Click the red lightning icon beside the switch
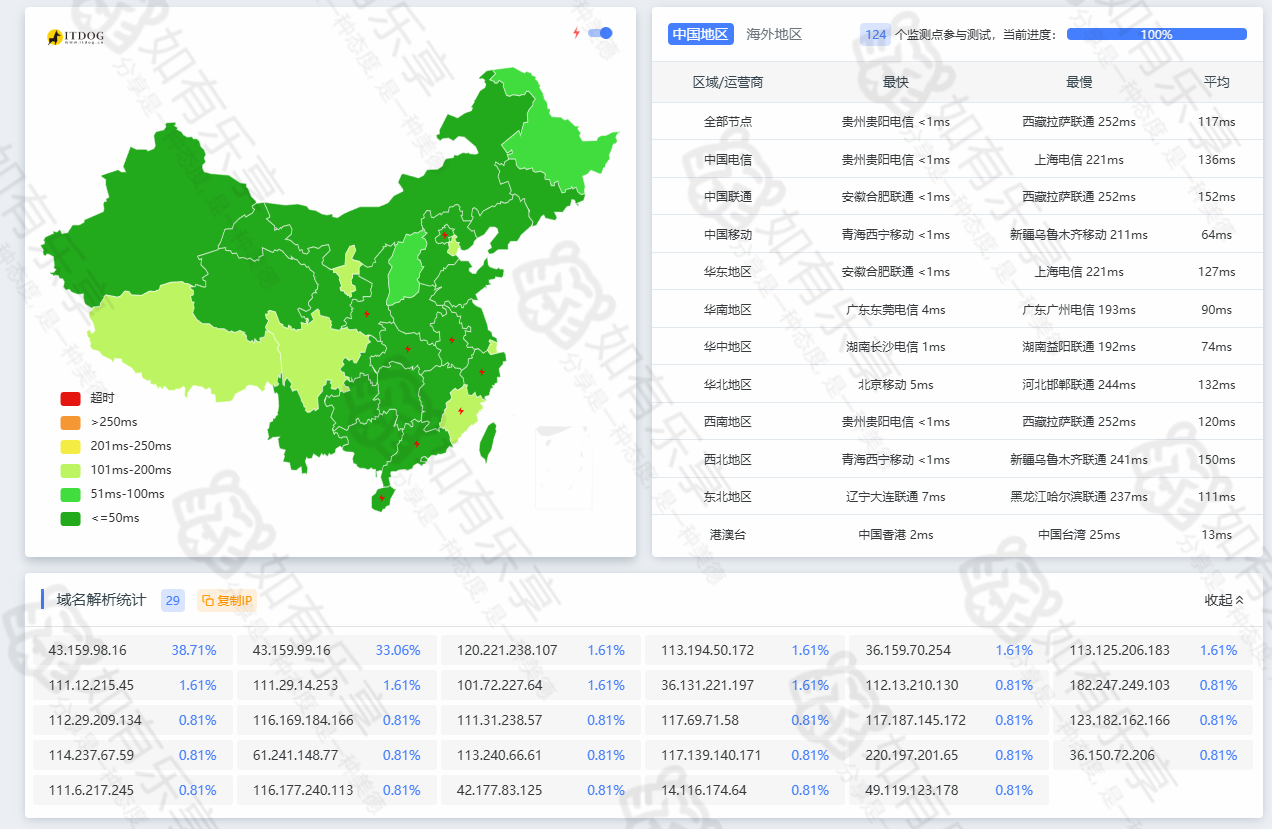This screenshot has width=1272, height=829. click(x=576, y=33)
